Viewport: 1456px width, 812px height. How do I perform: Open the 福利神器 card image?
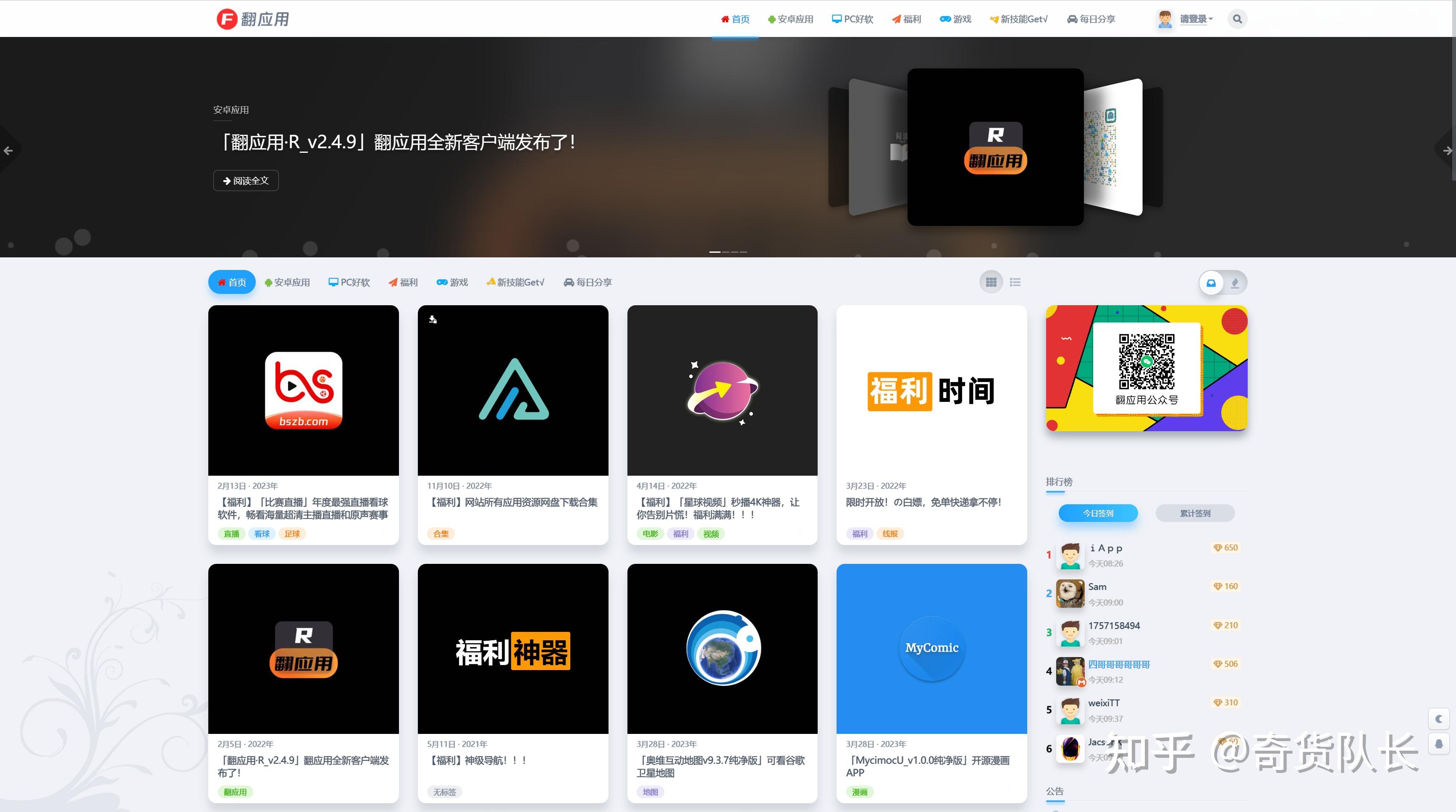coord(513,649)
